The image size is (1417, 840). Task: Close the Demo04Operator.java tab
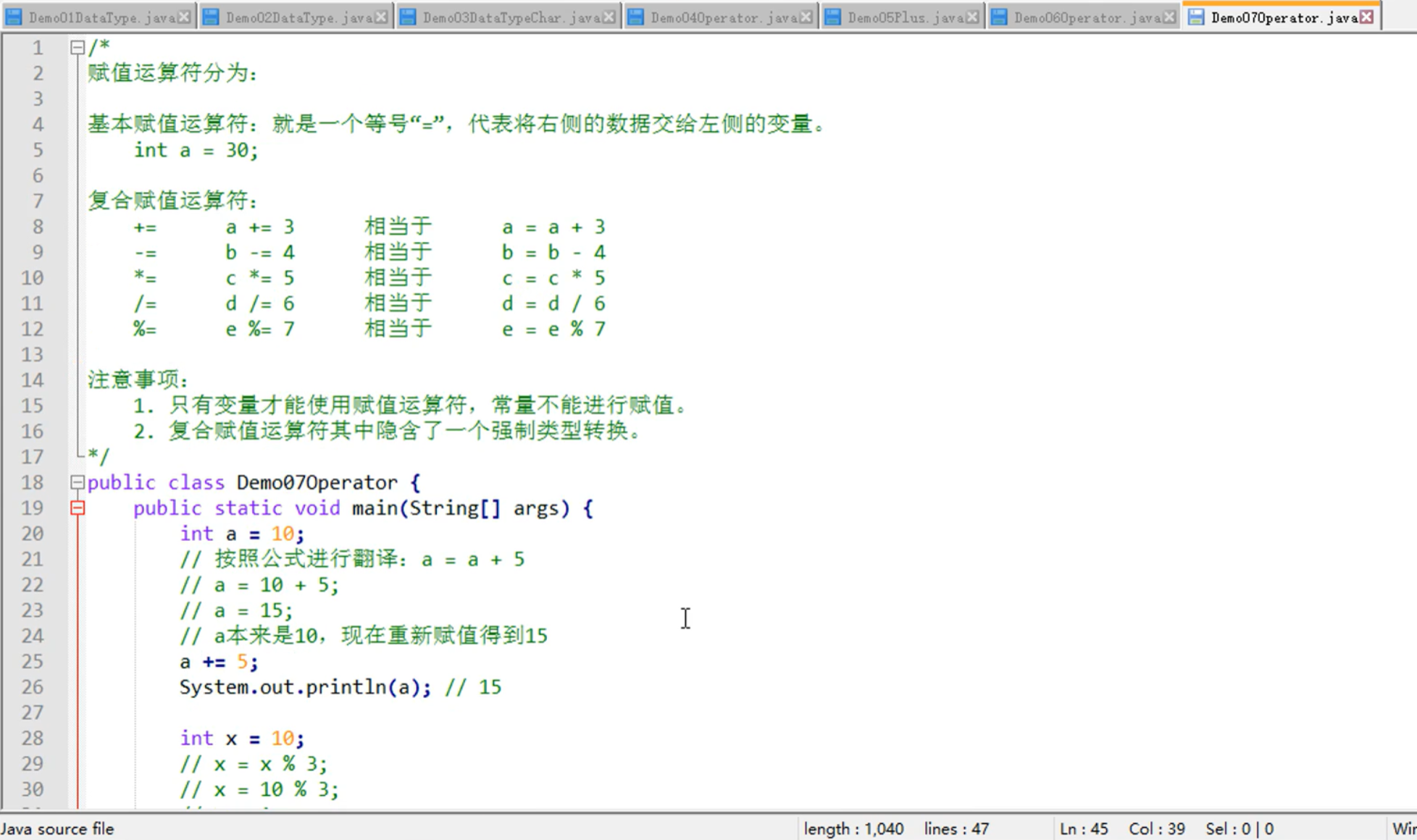(806, 17)
